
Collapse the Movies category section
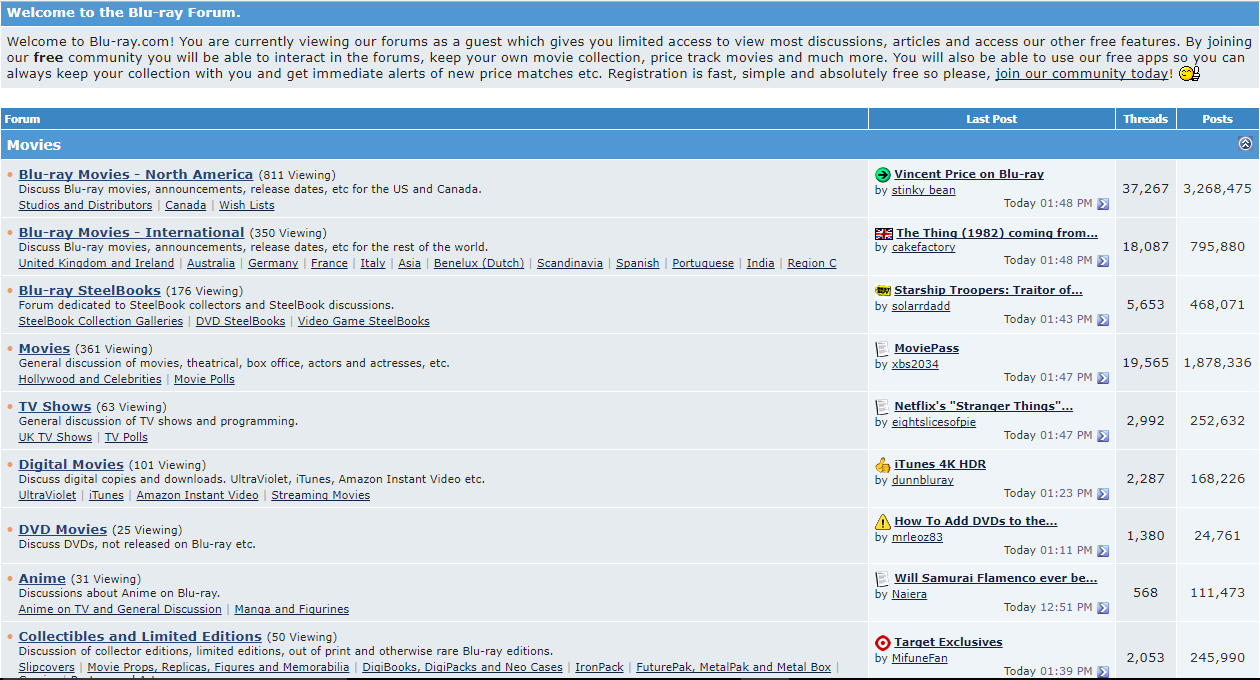point(1245,144)
